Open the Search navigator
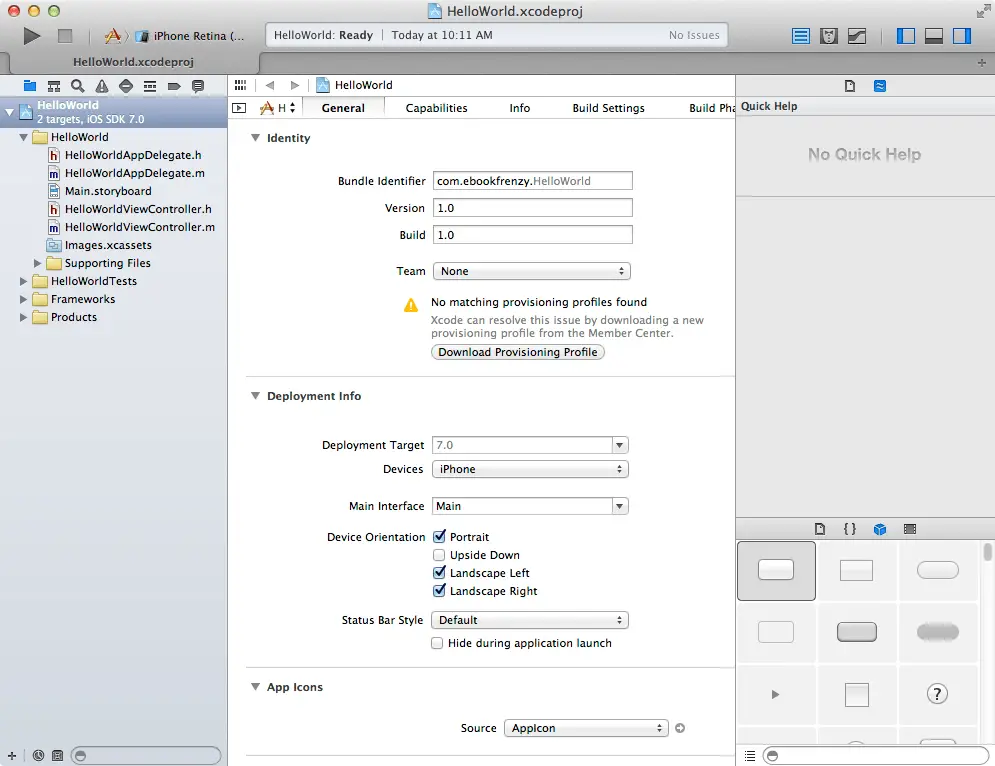 click(x=77, y=86)
